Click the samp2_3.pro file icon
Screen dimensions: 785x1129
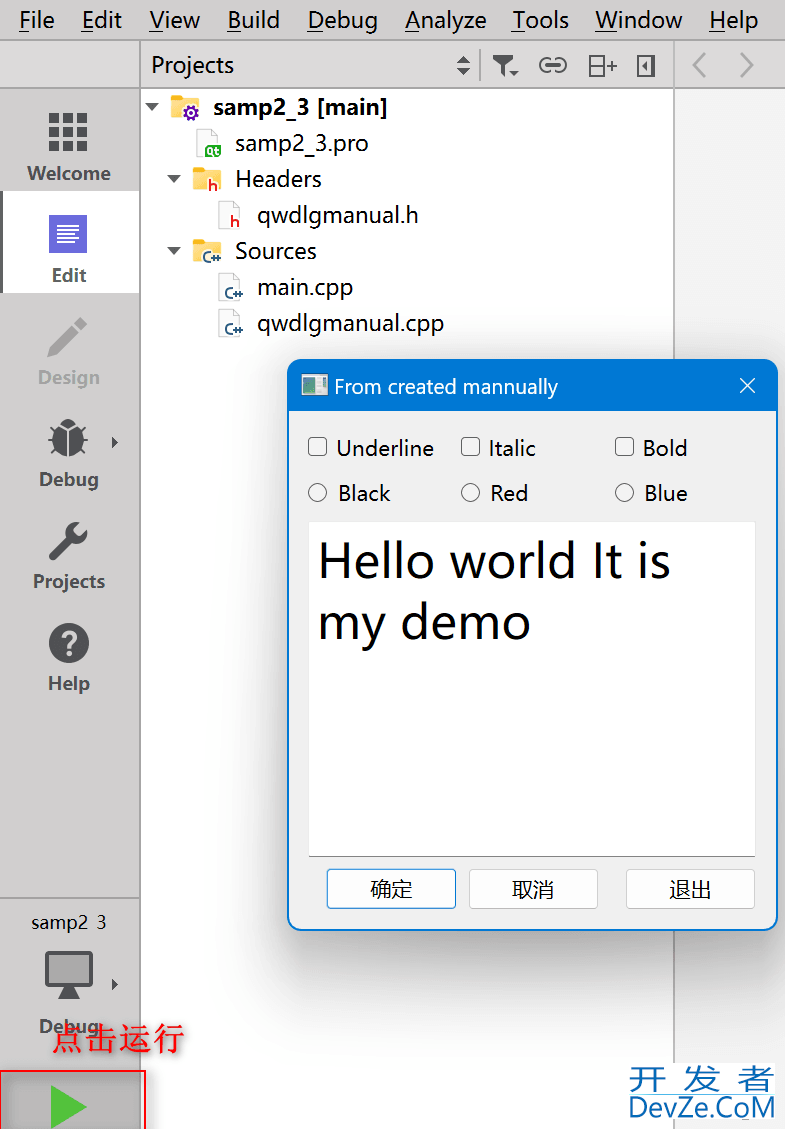coord(209,143)
